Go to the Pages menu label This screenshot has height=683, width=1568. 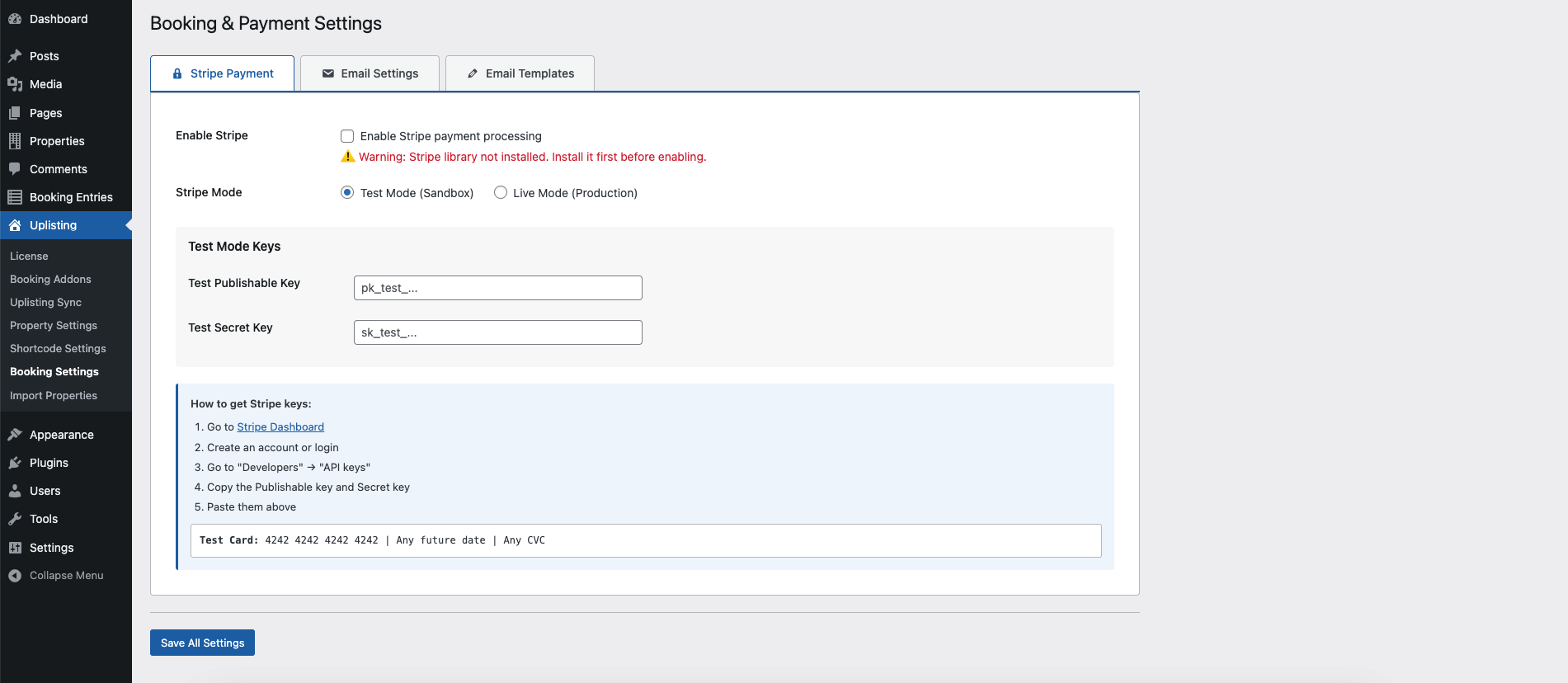(46, 113)
